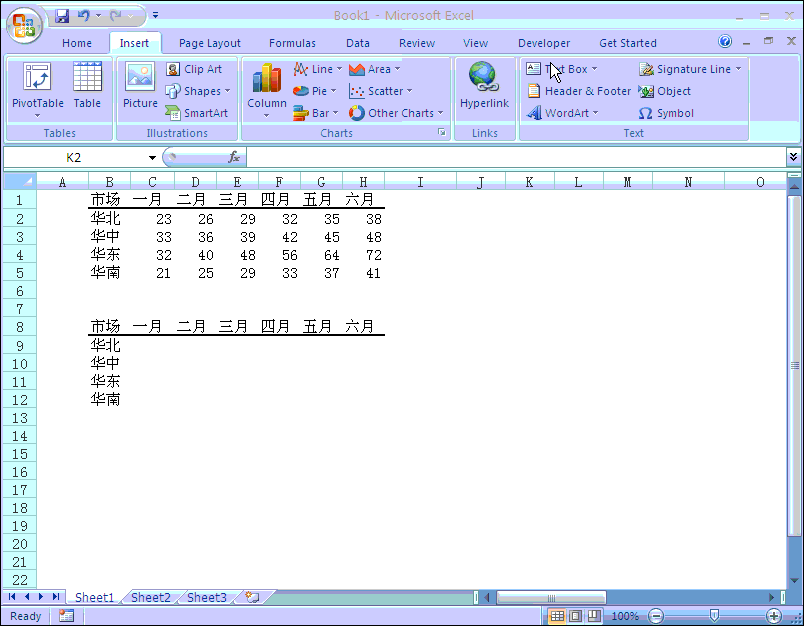This screenshot has width=804, height=626.
Task: Open the Data tab
Action: (358, 43)
